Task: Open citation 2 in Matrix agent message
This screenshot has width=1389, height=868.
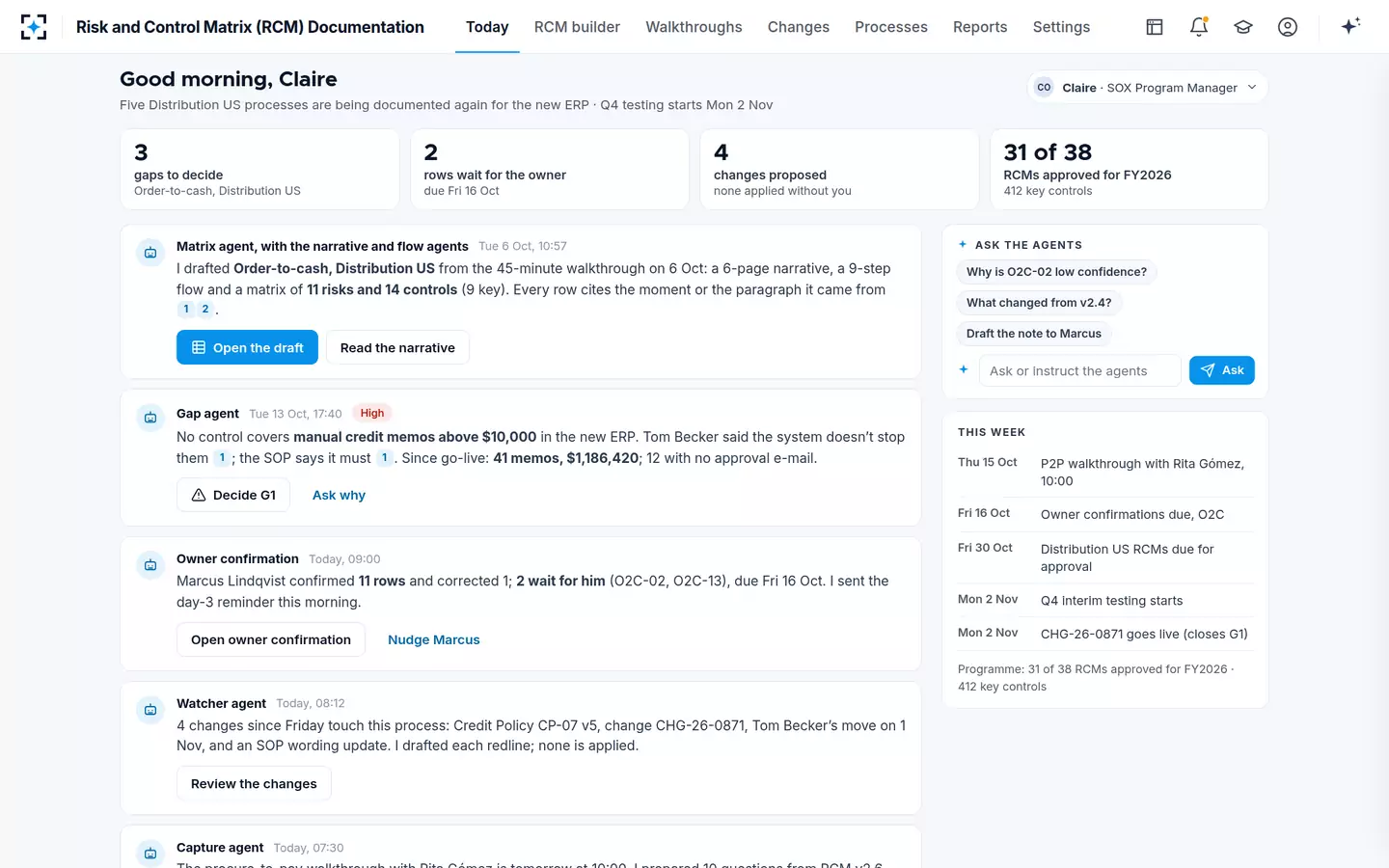Action: (204, 310)
